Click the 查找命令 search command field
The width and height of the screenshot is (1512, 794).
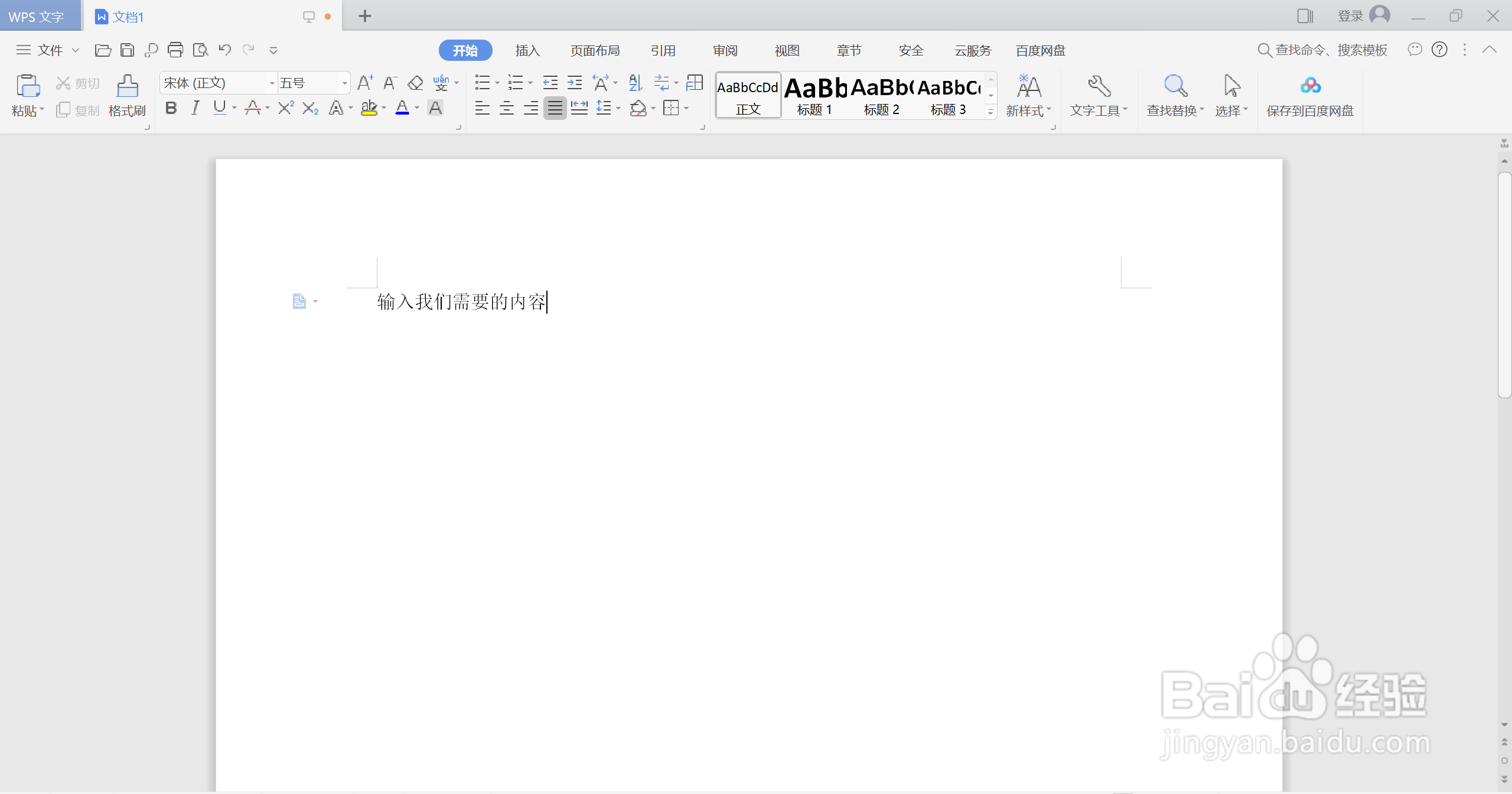pyautogui.click(x=1330, y=50)
